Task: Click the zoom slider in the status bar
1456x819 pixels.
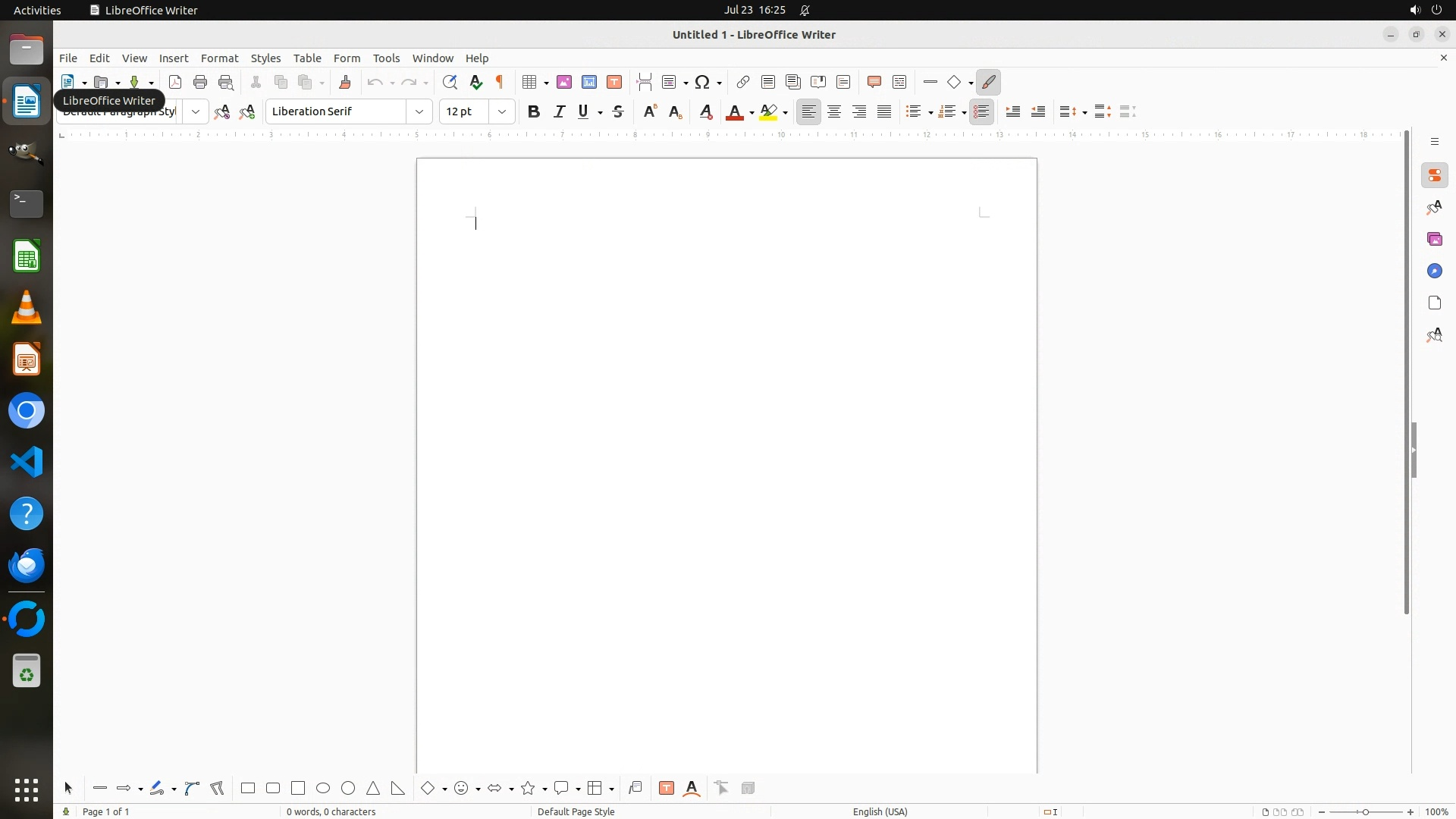Action: [1366, 811]
